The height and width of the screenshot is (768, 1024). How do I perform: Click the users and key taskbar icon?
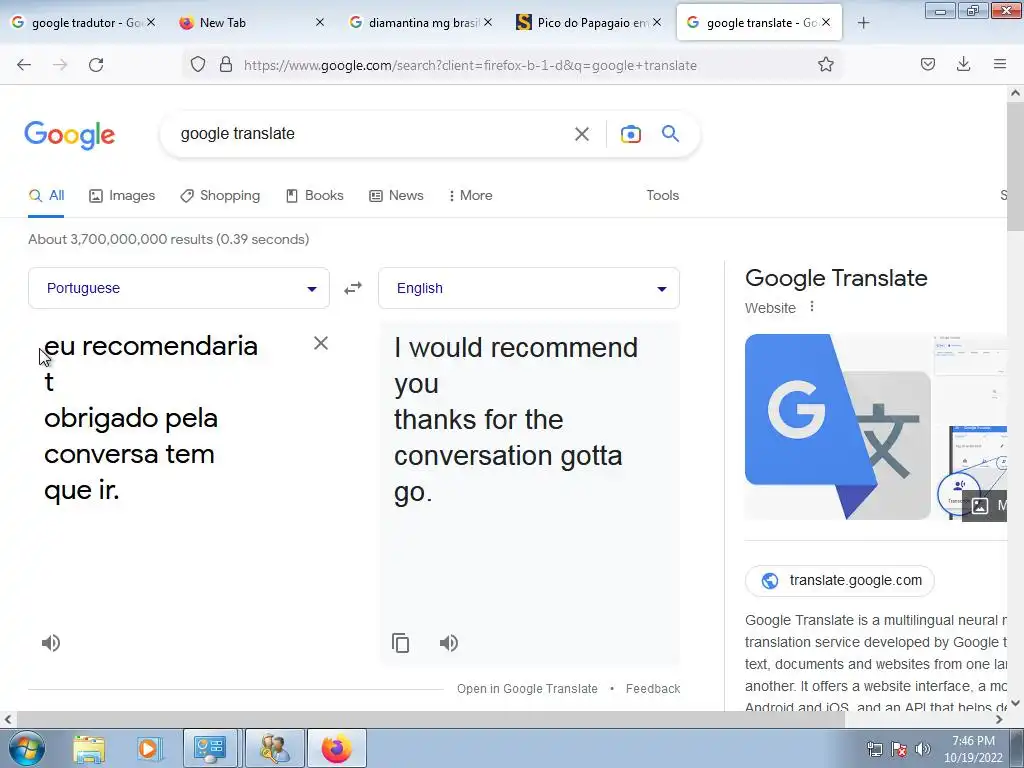coord(274,748)
